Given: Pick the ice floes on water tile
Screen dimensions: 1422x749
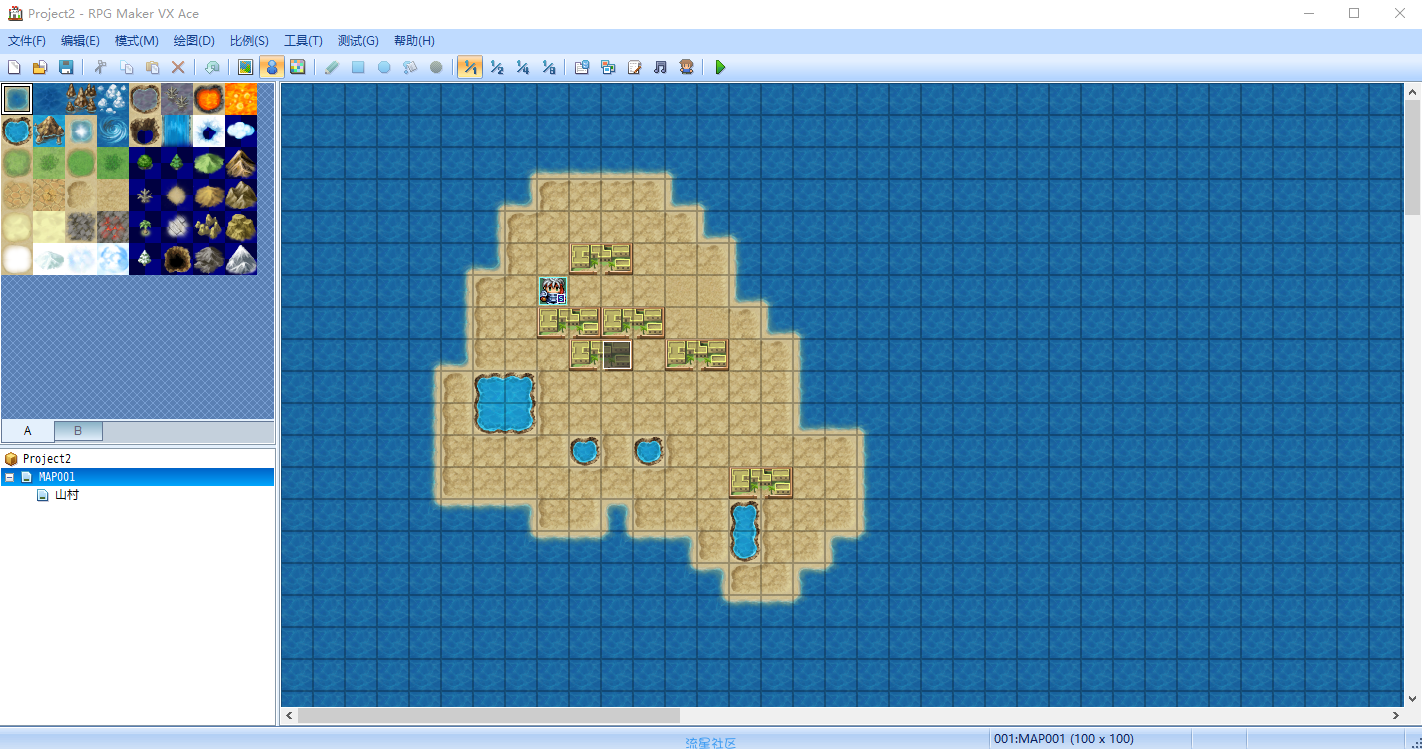Looking at the screenshot, I should (x=113, y=99).
